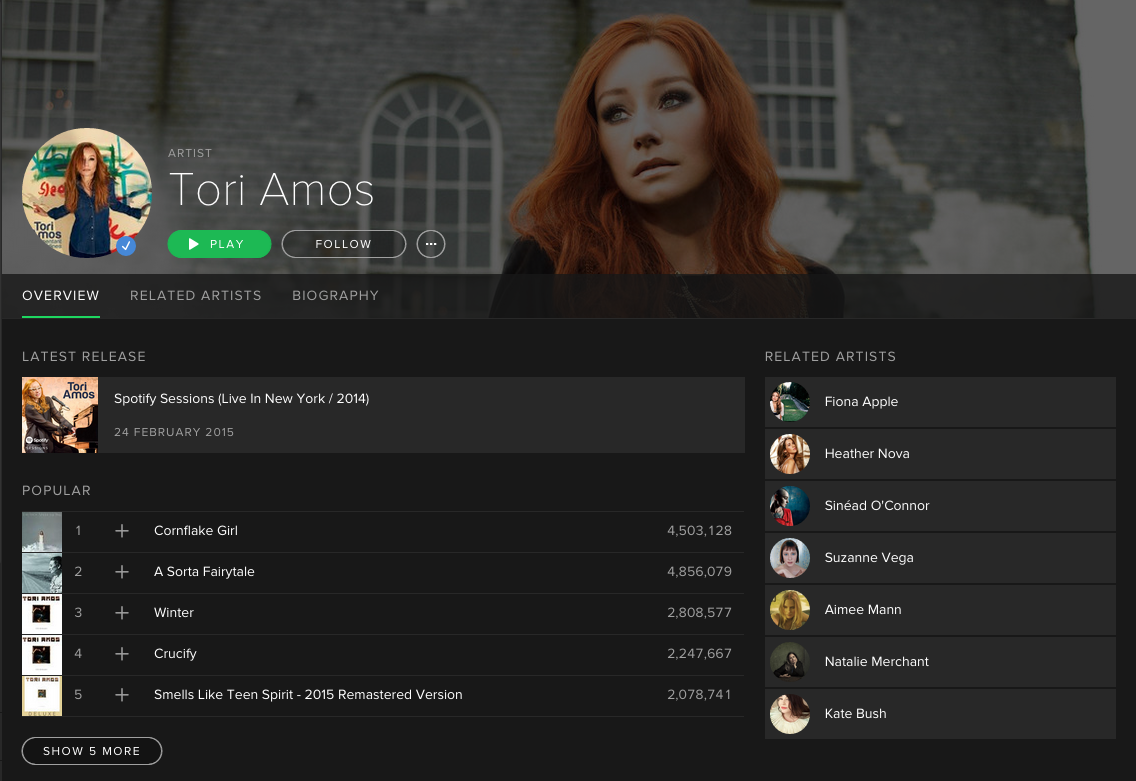Open related artist Natalie Merchant

tap(940, 662)
